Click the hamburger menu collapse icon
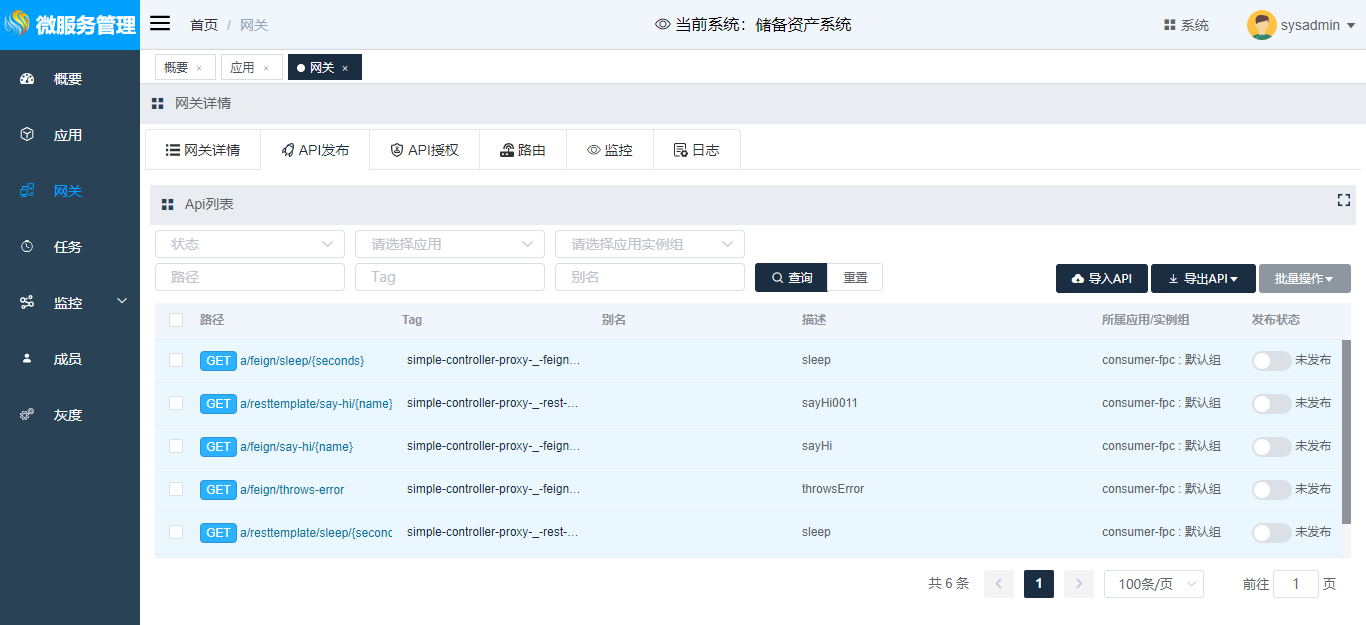Viewport: 1366px width, 625px height. pyautogui.click(x=160, y=24)
